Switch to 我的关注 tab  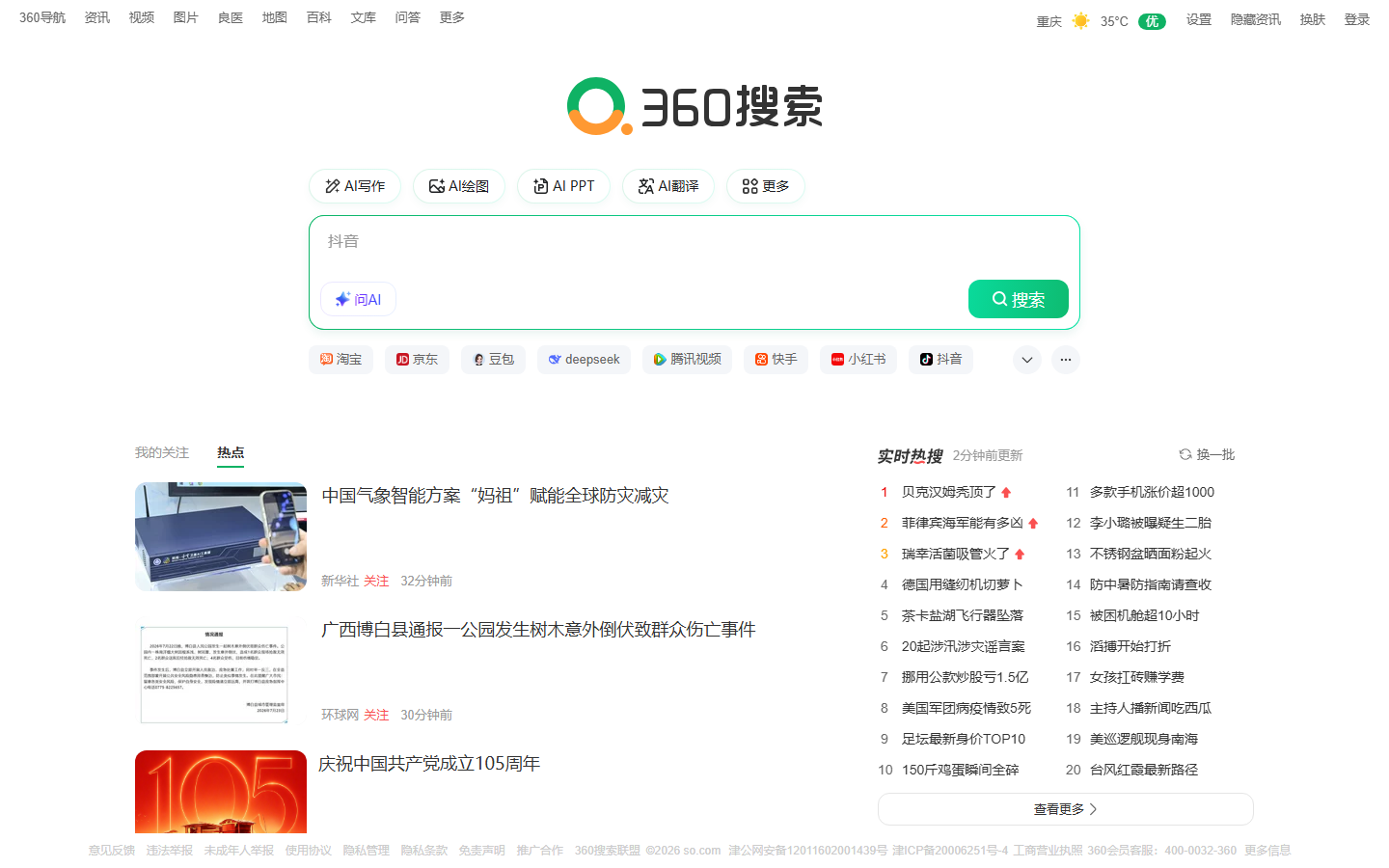click(162, 452)
